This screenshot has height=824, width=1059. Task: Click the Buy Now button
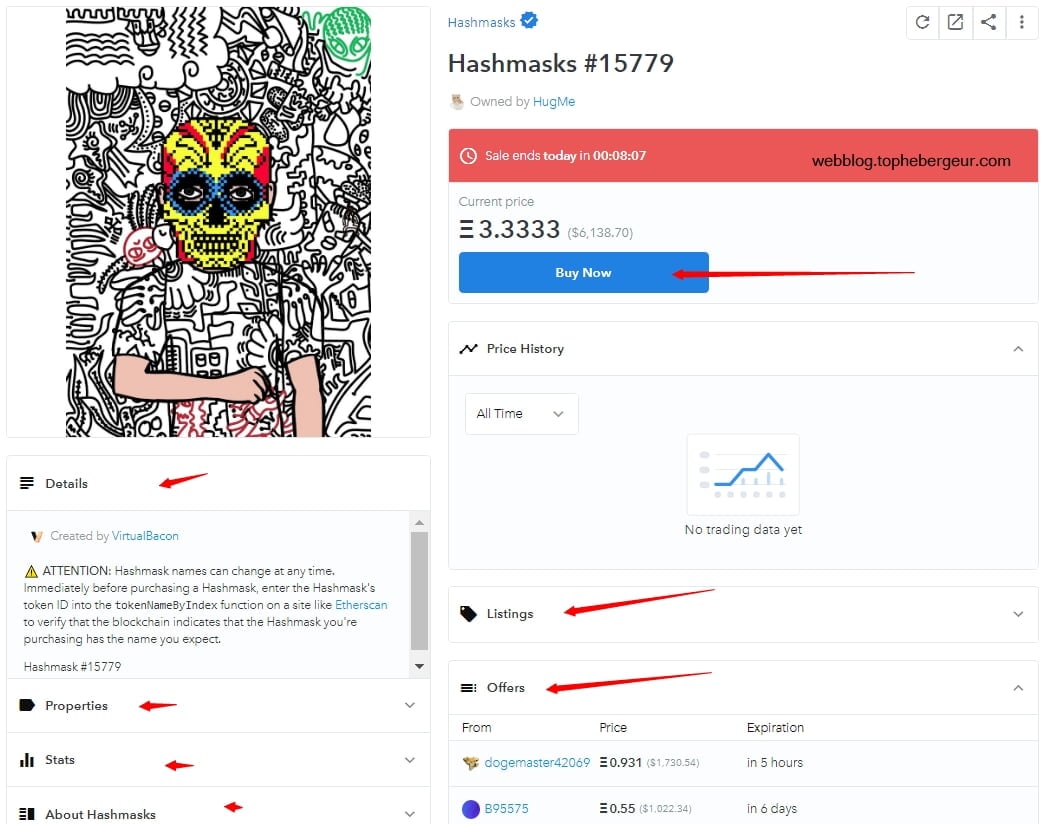point(584,272)
